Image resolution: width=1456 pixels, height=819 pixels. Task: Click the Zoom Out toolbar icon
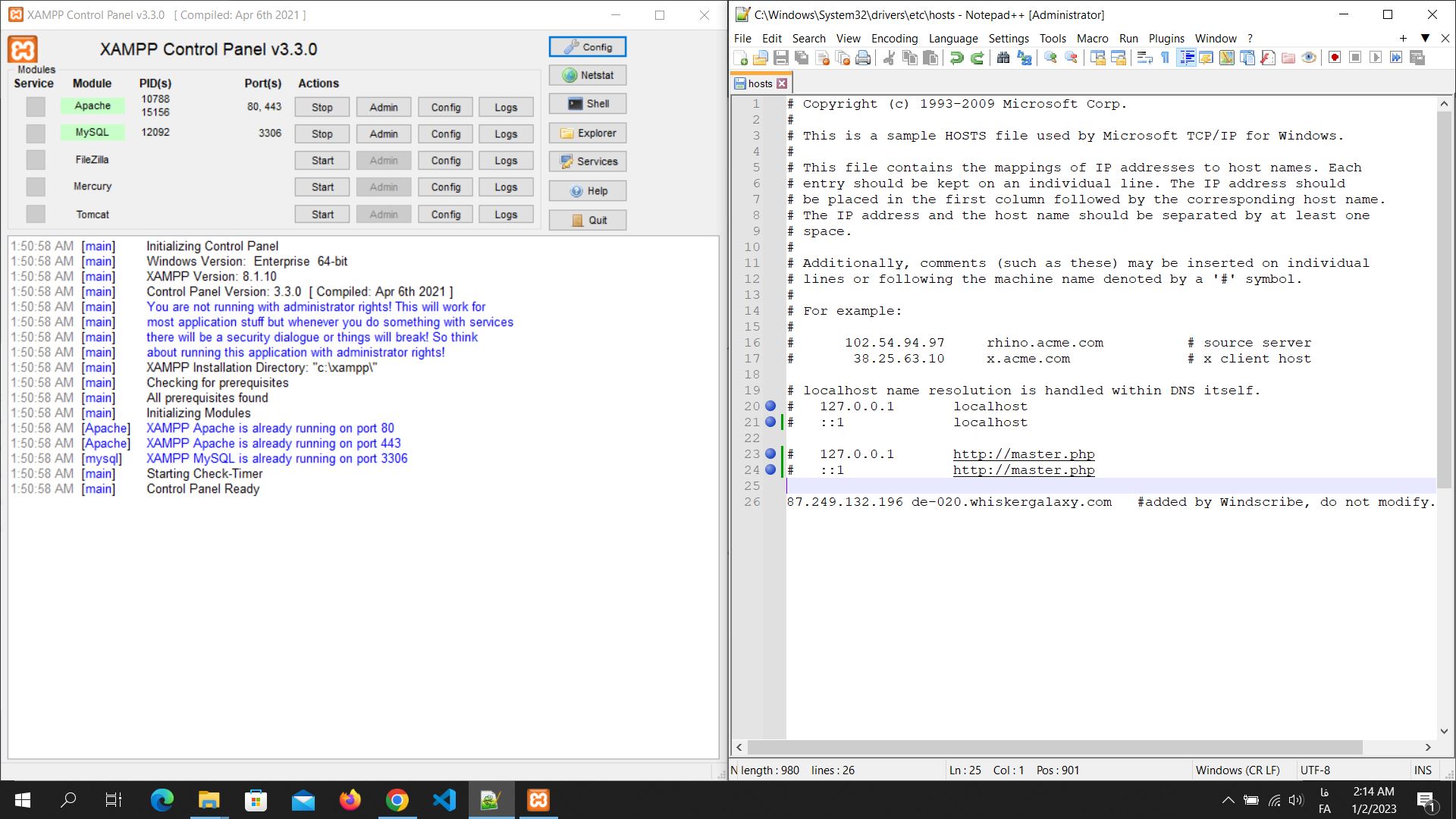coord(1071,58)
